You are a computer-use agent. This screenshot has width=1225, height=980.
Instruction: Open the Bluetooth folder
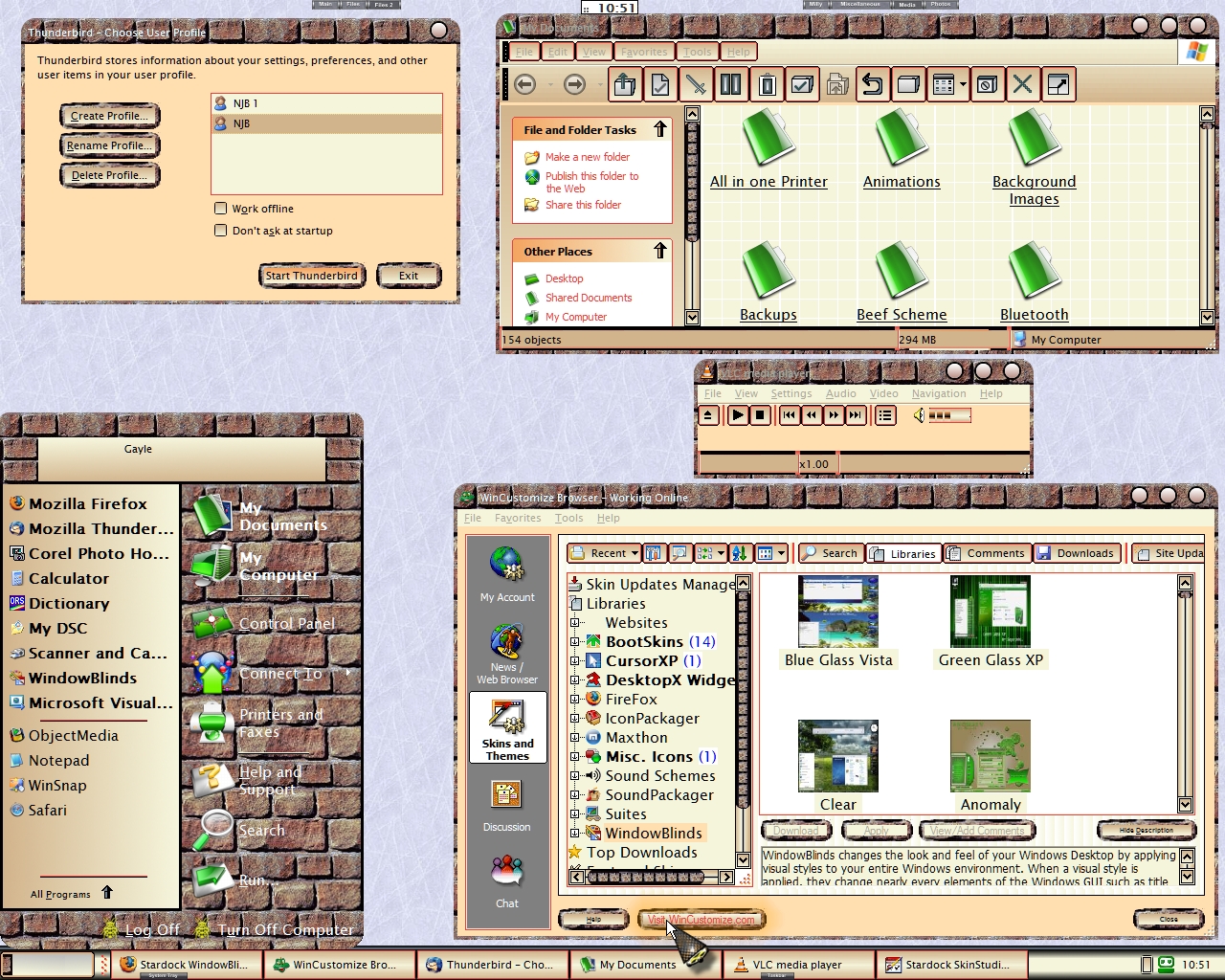[x=1035, y=281]
